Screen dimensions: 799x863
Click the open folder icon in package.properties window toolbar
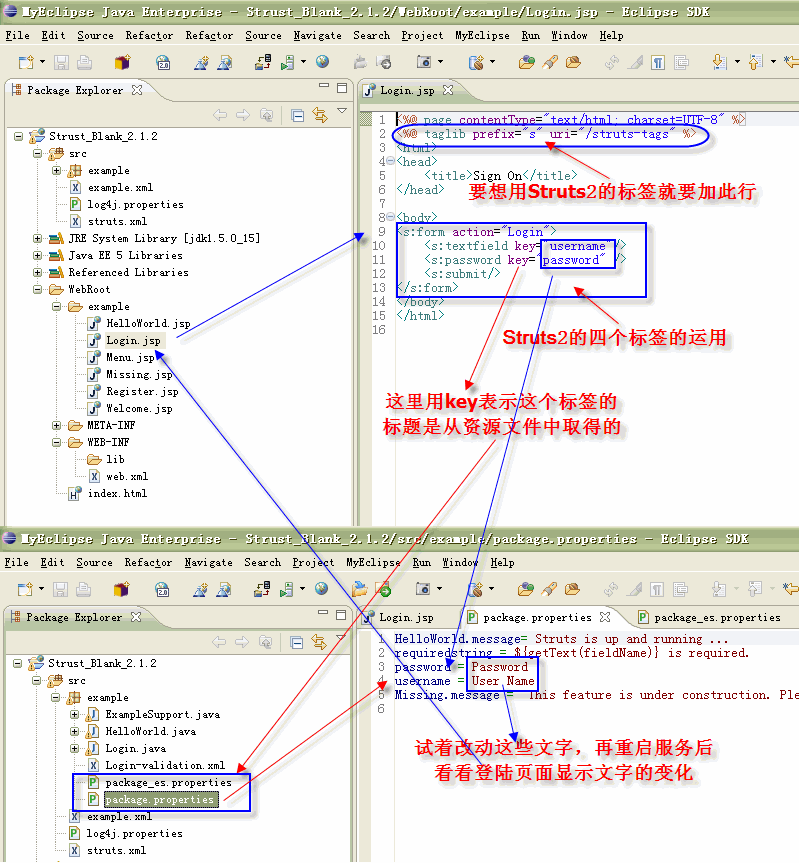(x=360, y=589)
